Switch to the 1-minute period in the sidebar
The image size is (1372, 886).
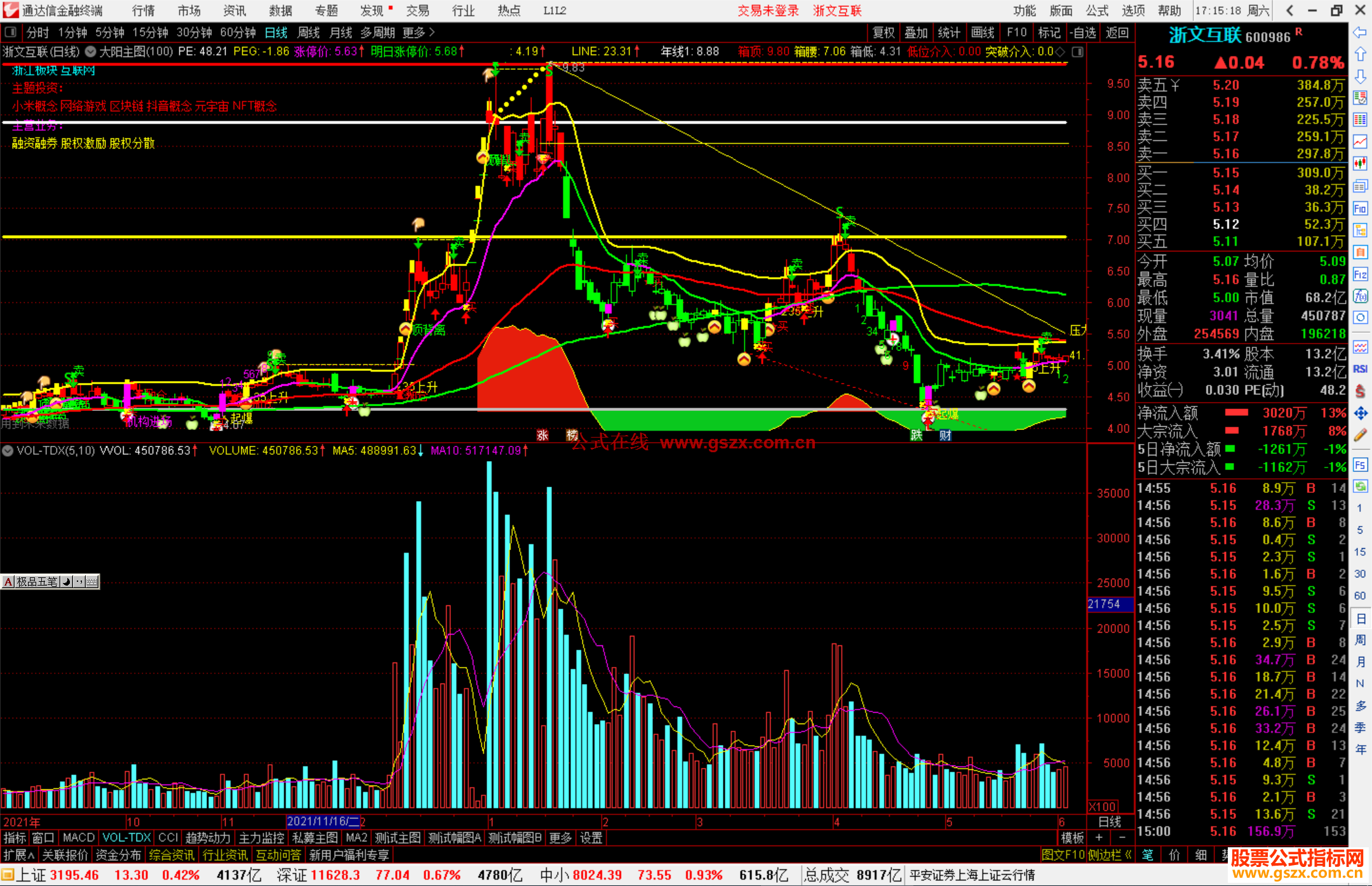point(1360,508)
